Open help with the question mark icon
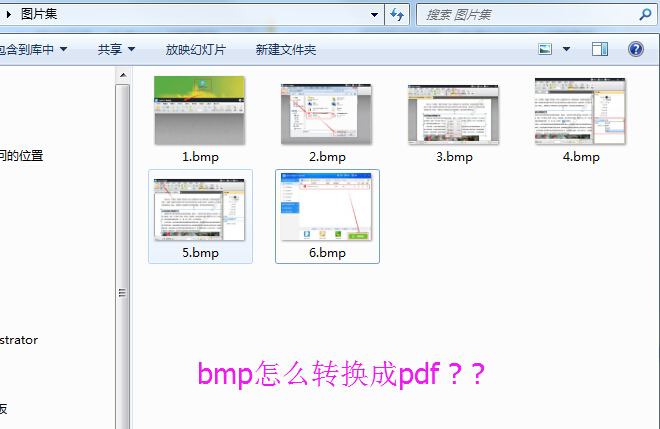This screenshot has height=429, width=660. coord(635,49)
